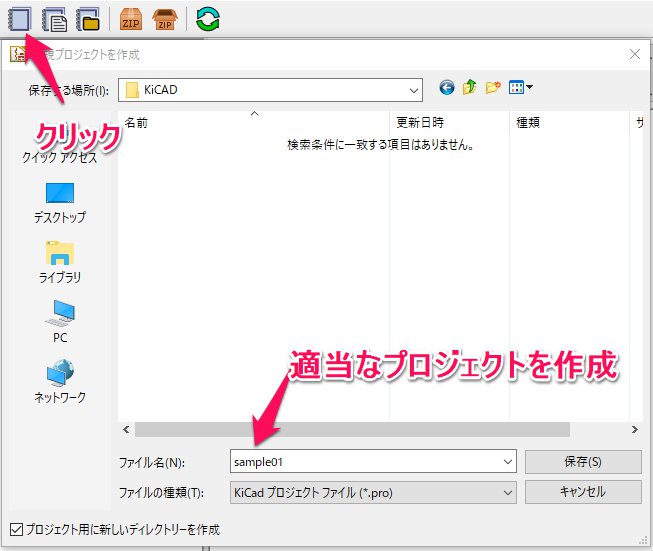Click the new project from template icon
The width and height of the screenshot is (653, 551).
pos(54,18)
